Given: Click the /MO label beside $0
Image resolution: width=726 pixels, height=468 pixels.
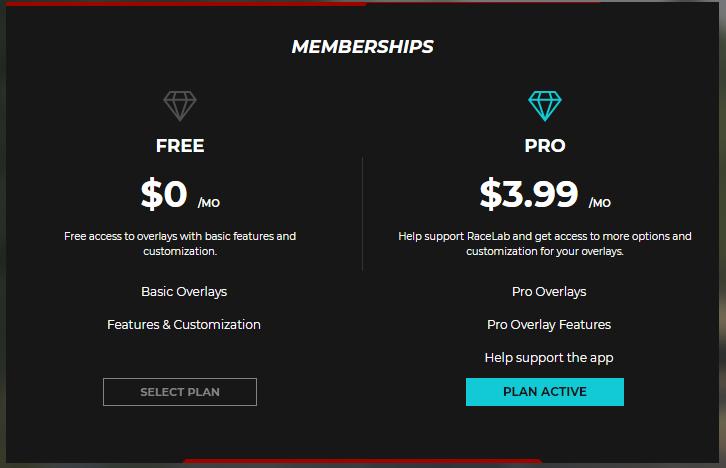Looking at the screenshot, I should click(209, 203).
